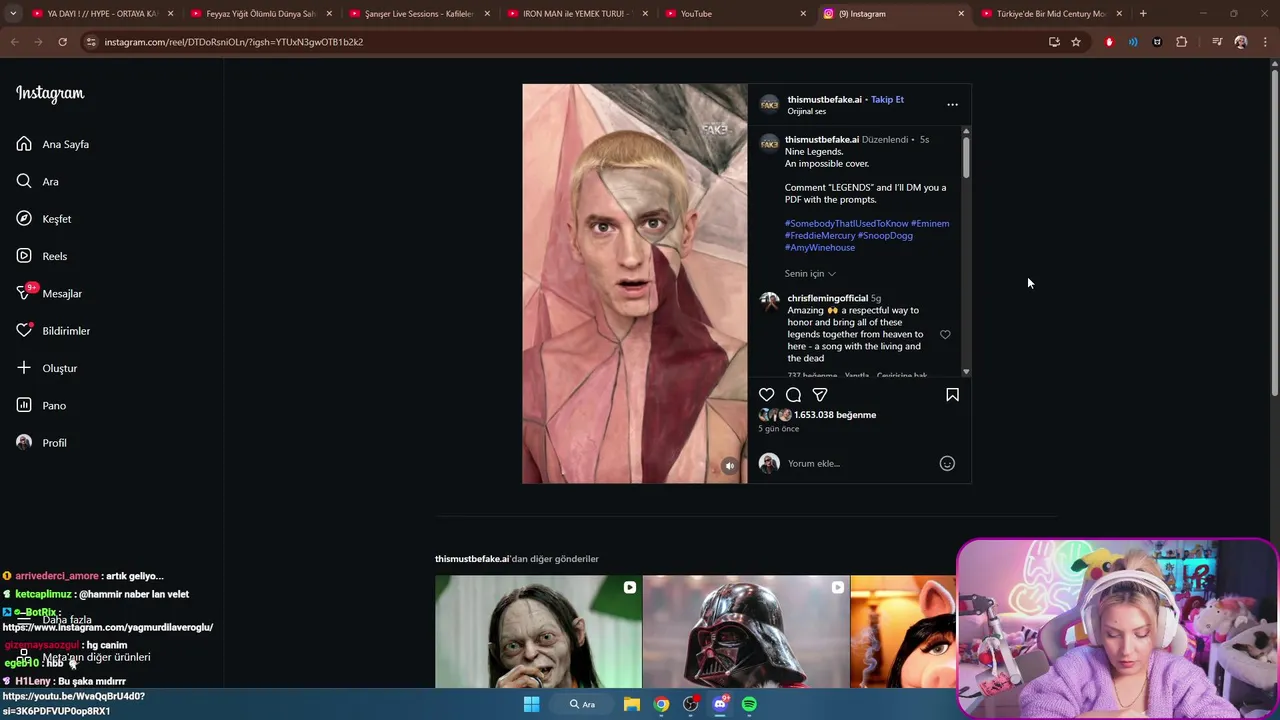Viewport: 1280px width, 720px height.
Task: Click the #SnoopDogg hashtag
Action: (885, 235)
